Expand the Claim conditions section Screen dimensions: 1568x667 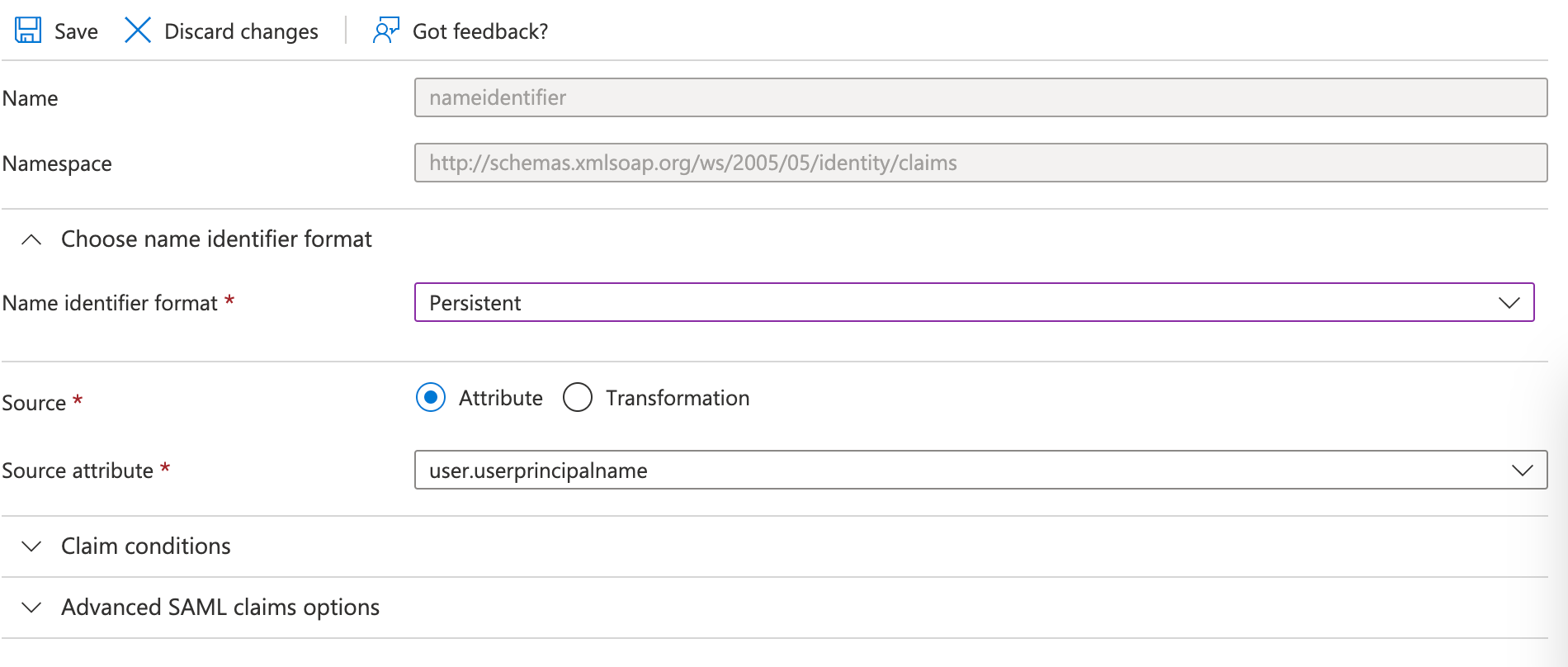click(x=146, y=546)
